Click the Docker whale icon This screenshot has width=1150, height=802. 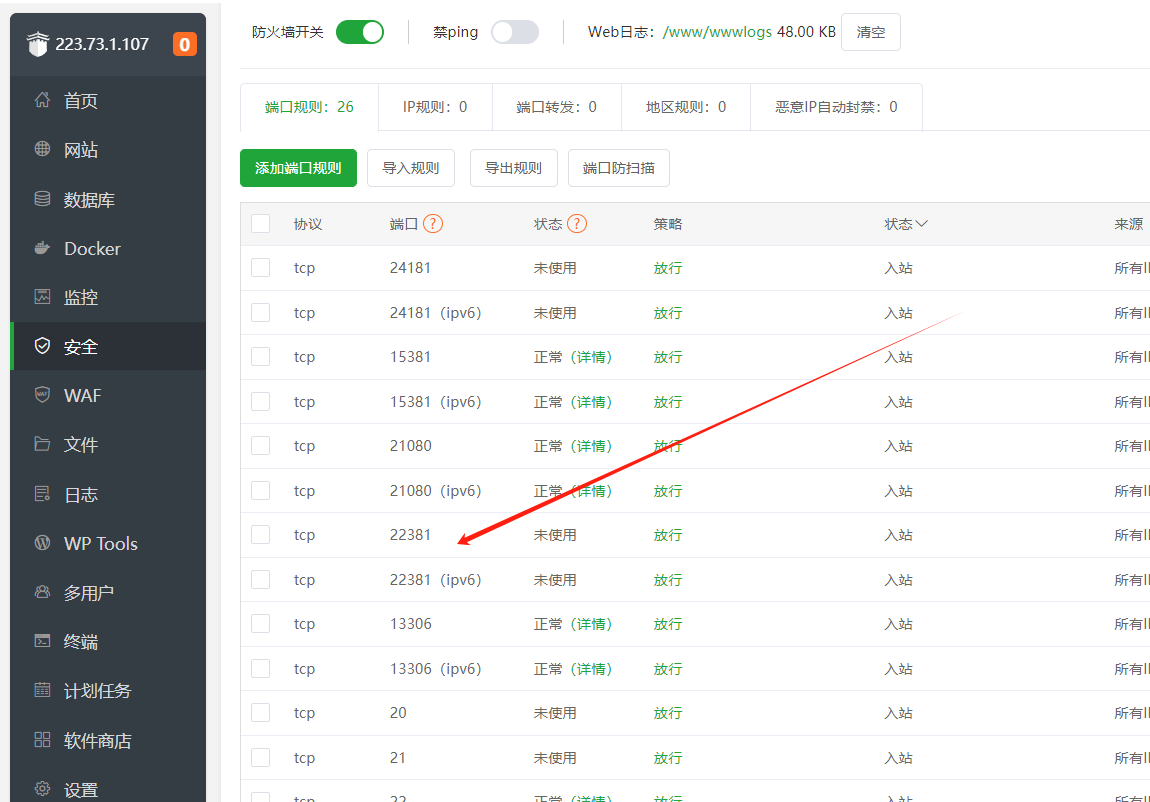tap(43, 248)
